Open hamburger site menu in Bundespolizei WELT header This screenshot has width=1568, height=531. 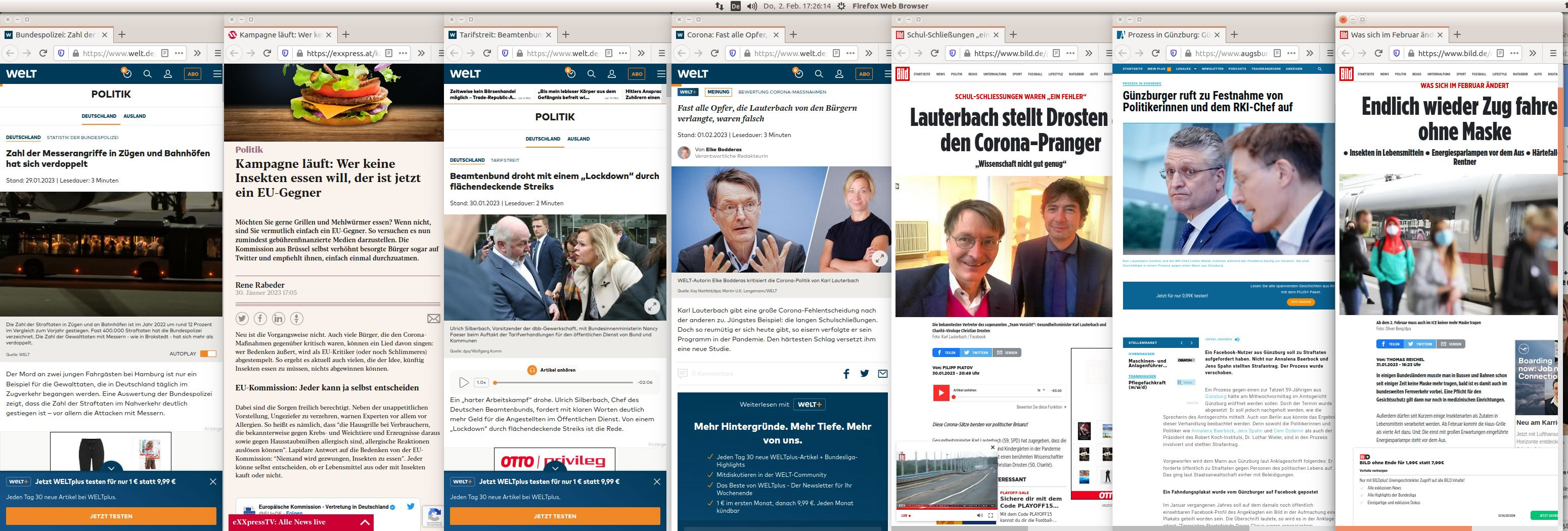pos(217,74)
